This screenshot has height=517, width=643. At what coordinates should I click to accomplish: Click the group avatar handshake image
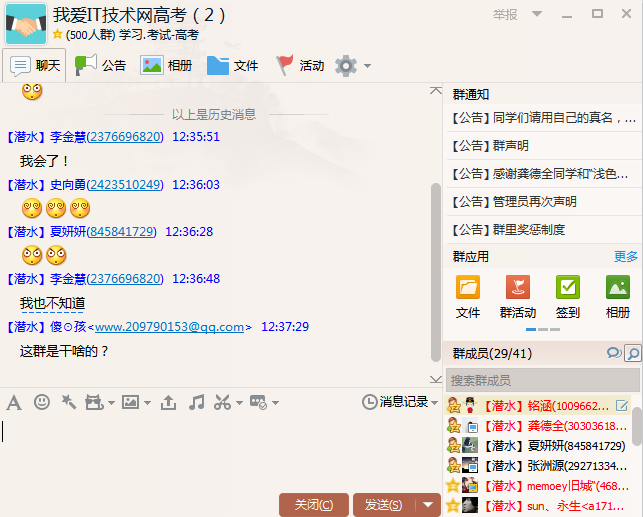coord(26,24)
